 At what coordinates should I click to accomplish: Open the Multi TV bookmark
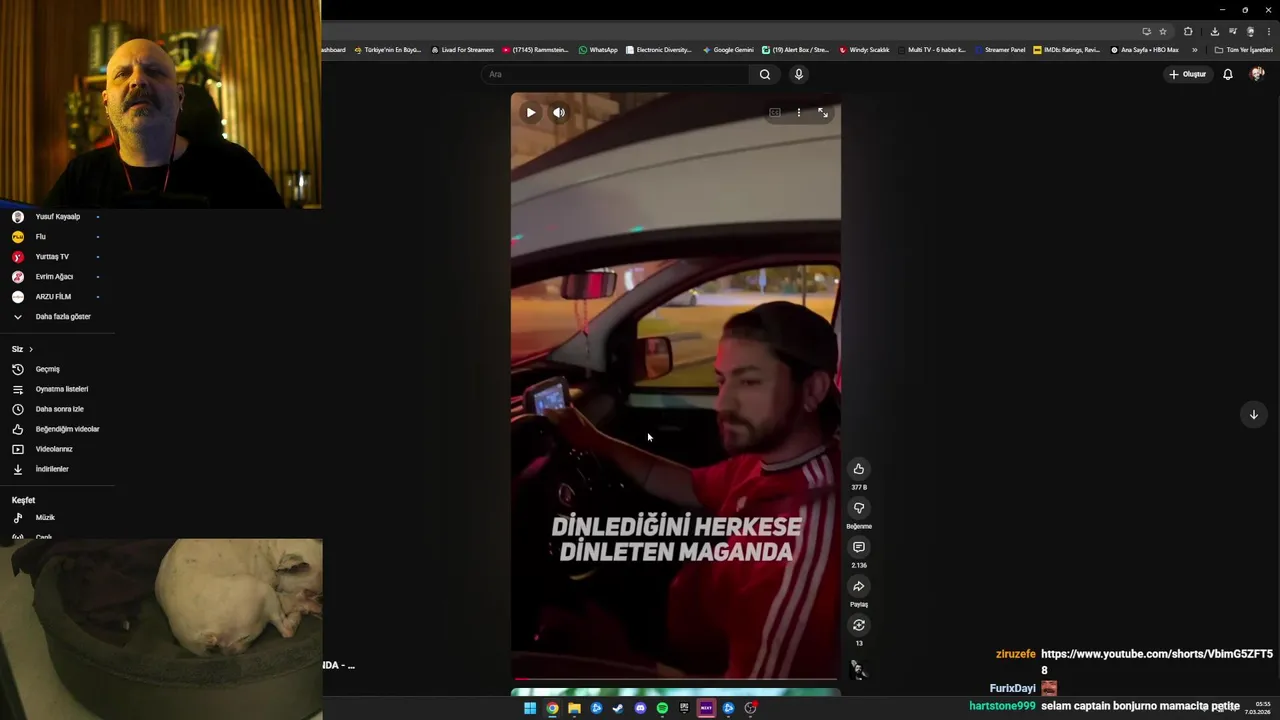click(932, 50)
